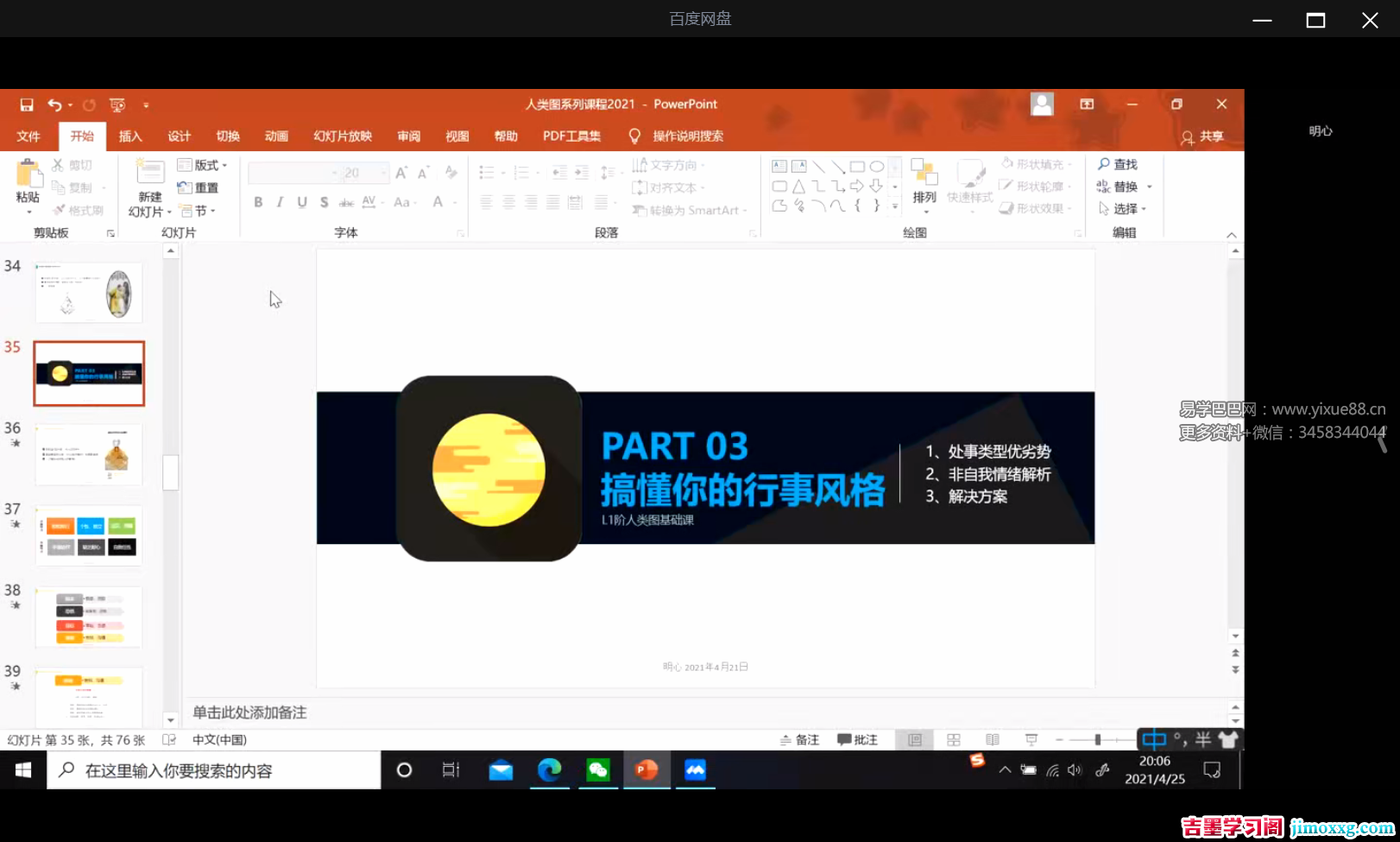Open the Insert (插入) tab

[x=130, y=136]
